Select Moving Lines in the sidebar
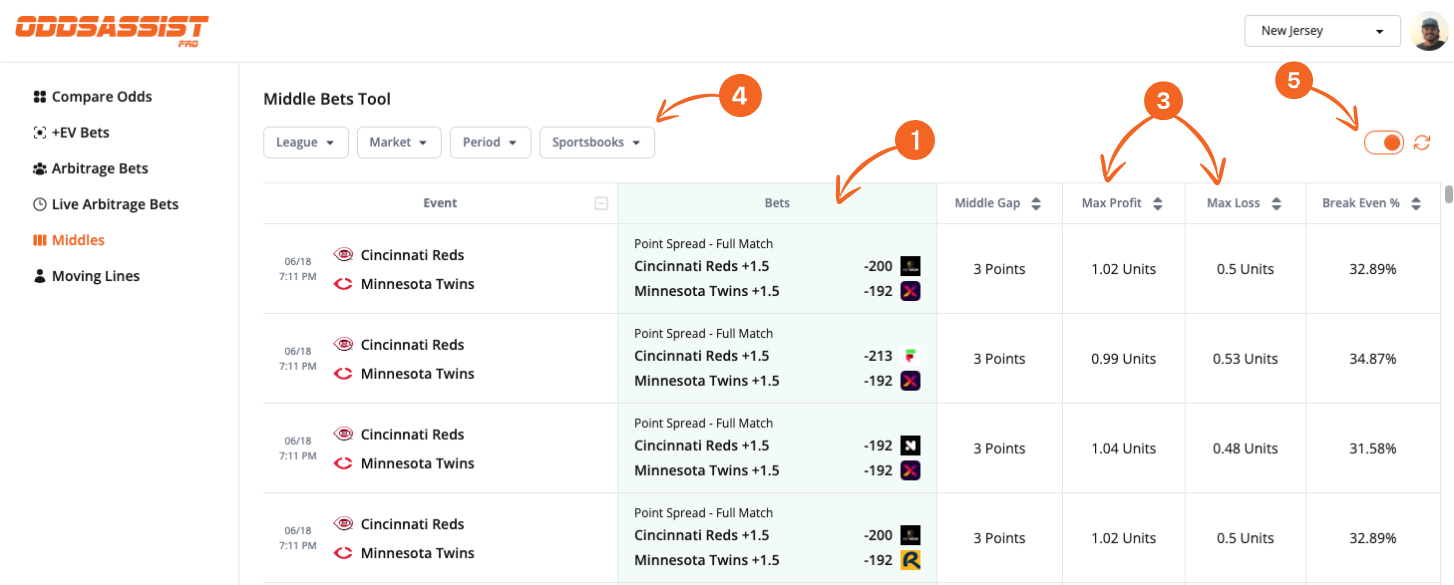 pos(94,275)
